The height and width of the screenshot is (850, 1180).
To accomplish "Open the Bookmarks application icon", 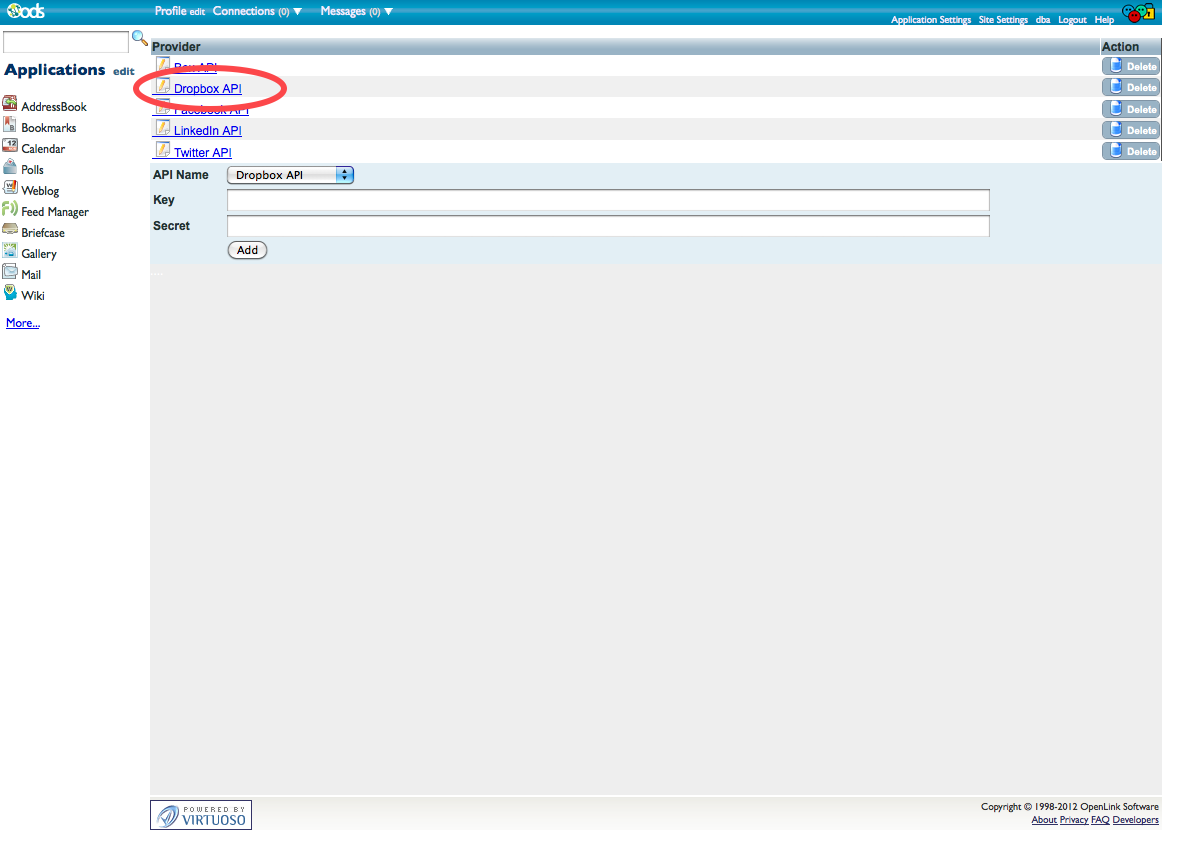I will (x=10, y=126).
